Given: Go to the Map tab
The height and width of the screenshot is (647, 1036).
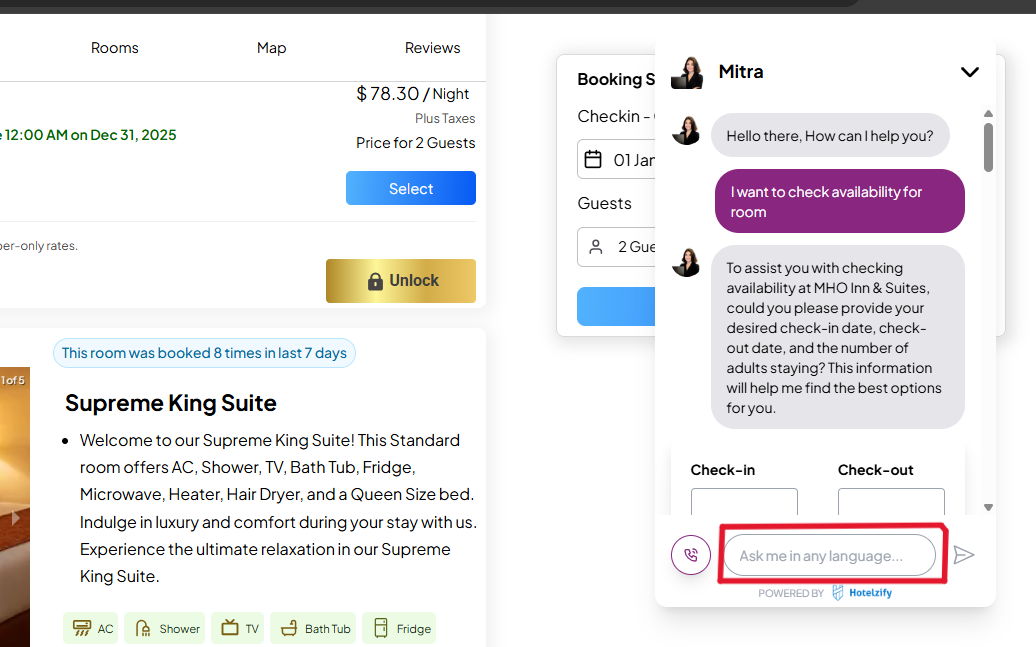Looking at the screenshot, I should point(271,48).
